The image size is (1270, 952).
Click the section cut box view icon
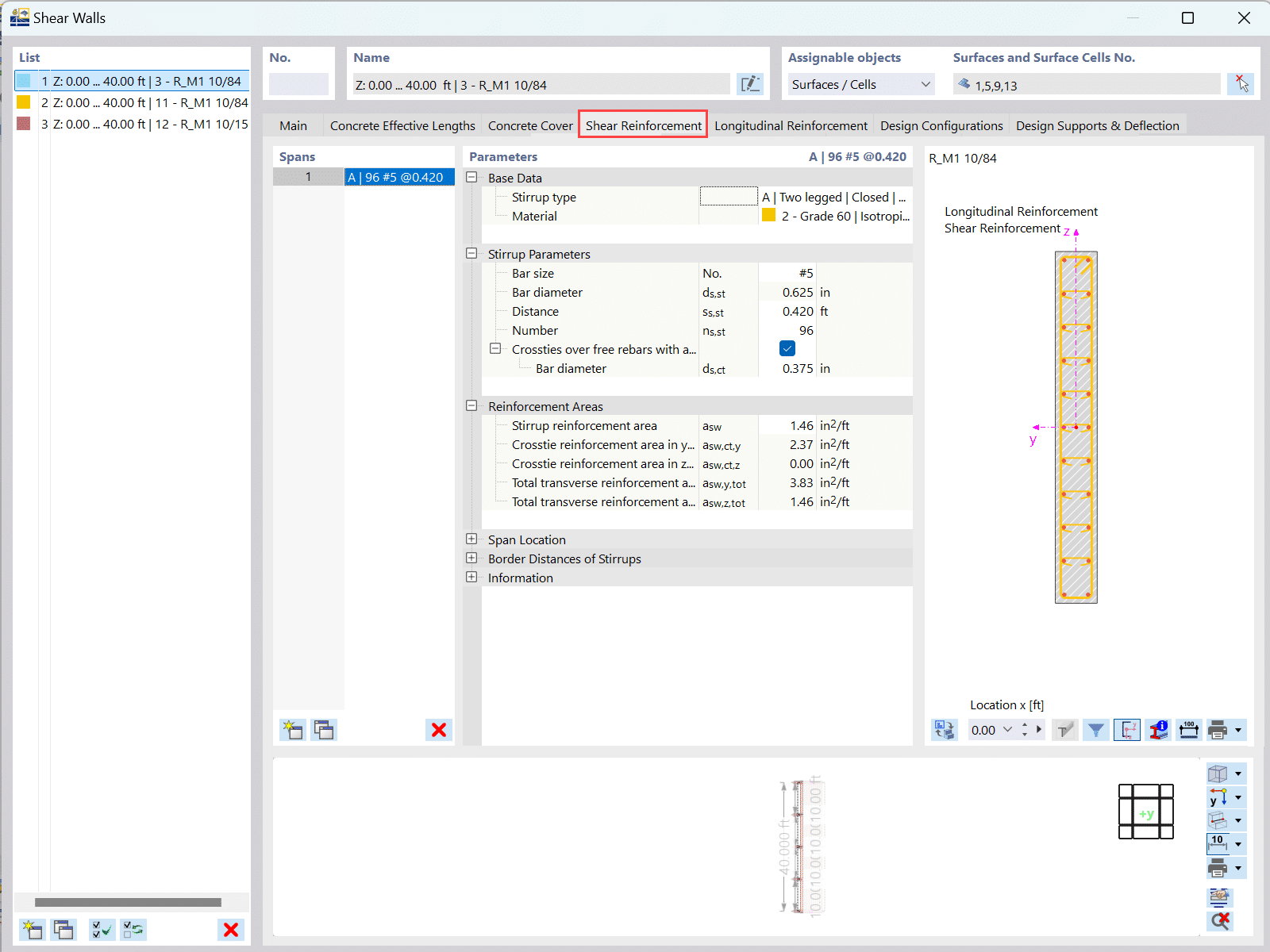point(1218,820)
